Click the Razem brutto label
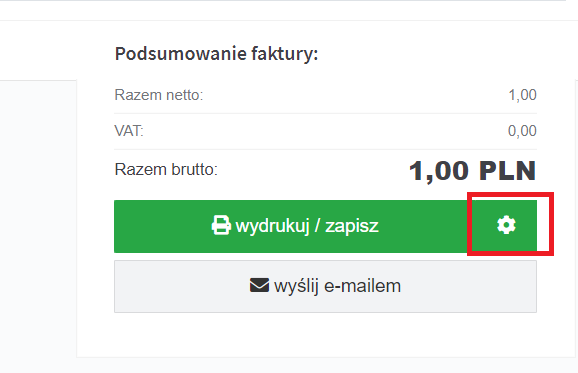The width and height of the screenshot is (578, 373). 166,170
